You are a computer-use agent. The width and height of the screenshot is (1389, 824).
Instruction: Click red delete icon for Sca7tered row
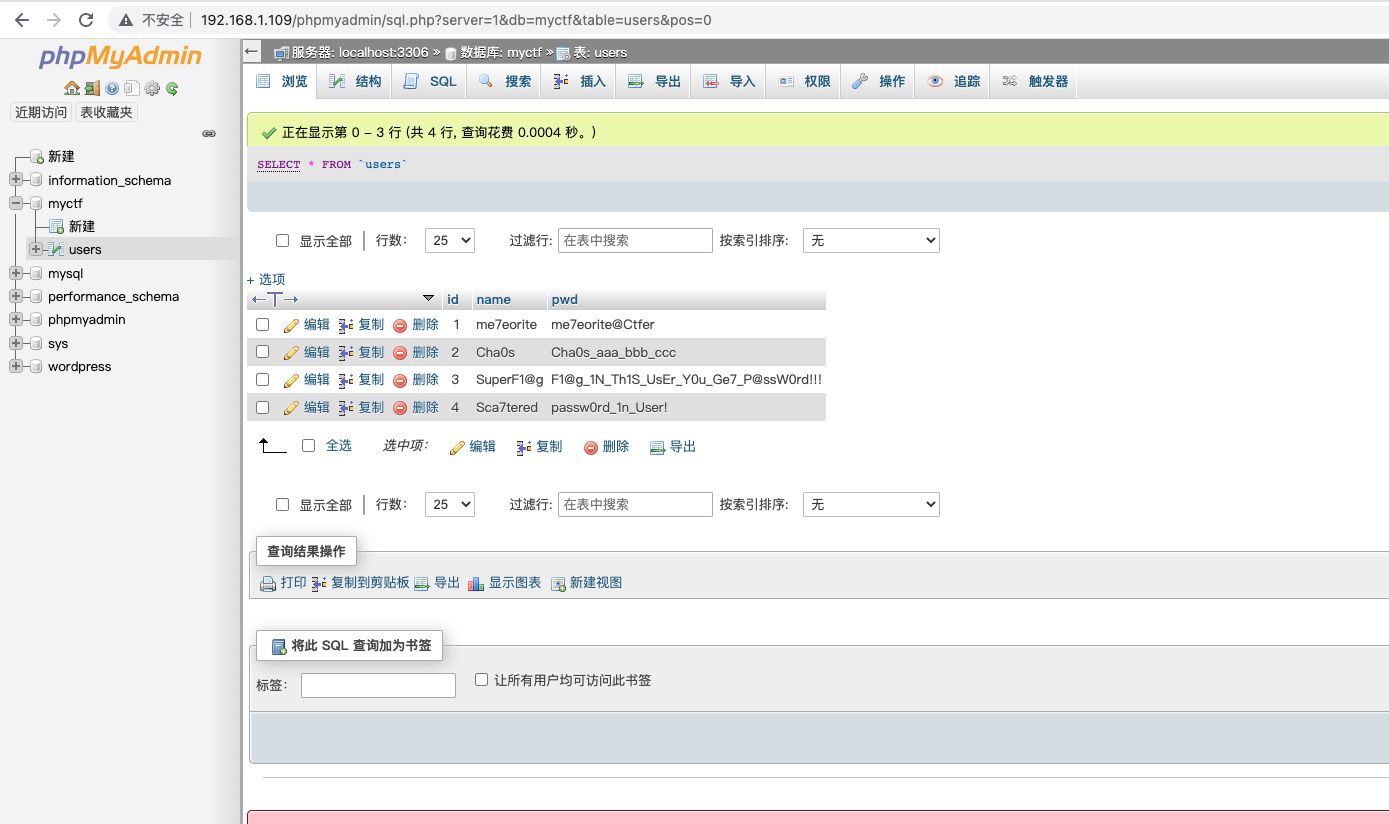coord(400,408)
